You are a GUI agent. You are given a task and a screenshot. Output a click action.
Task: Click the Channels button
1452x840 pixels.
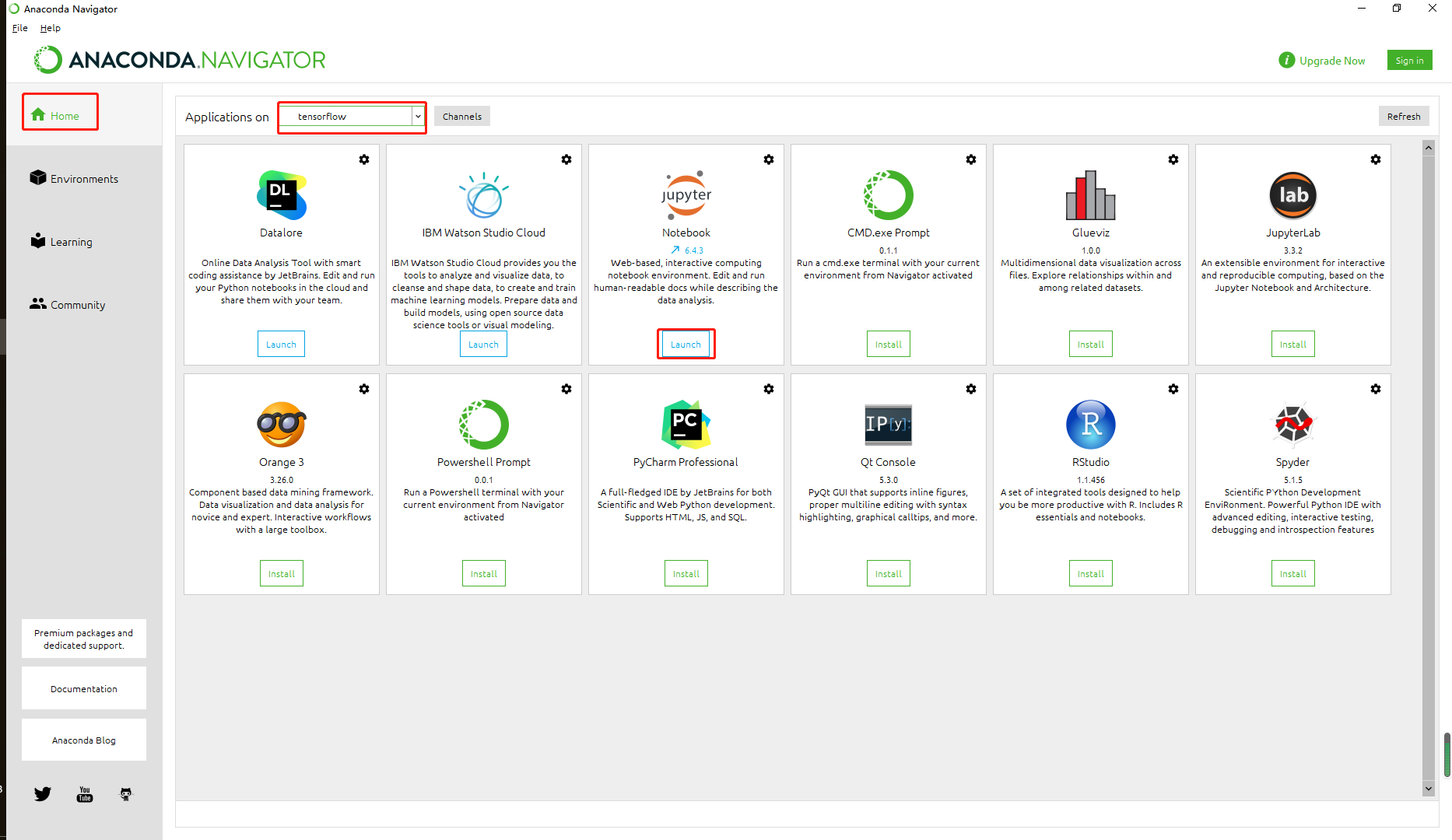click(462, 117)
